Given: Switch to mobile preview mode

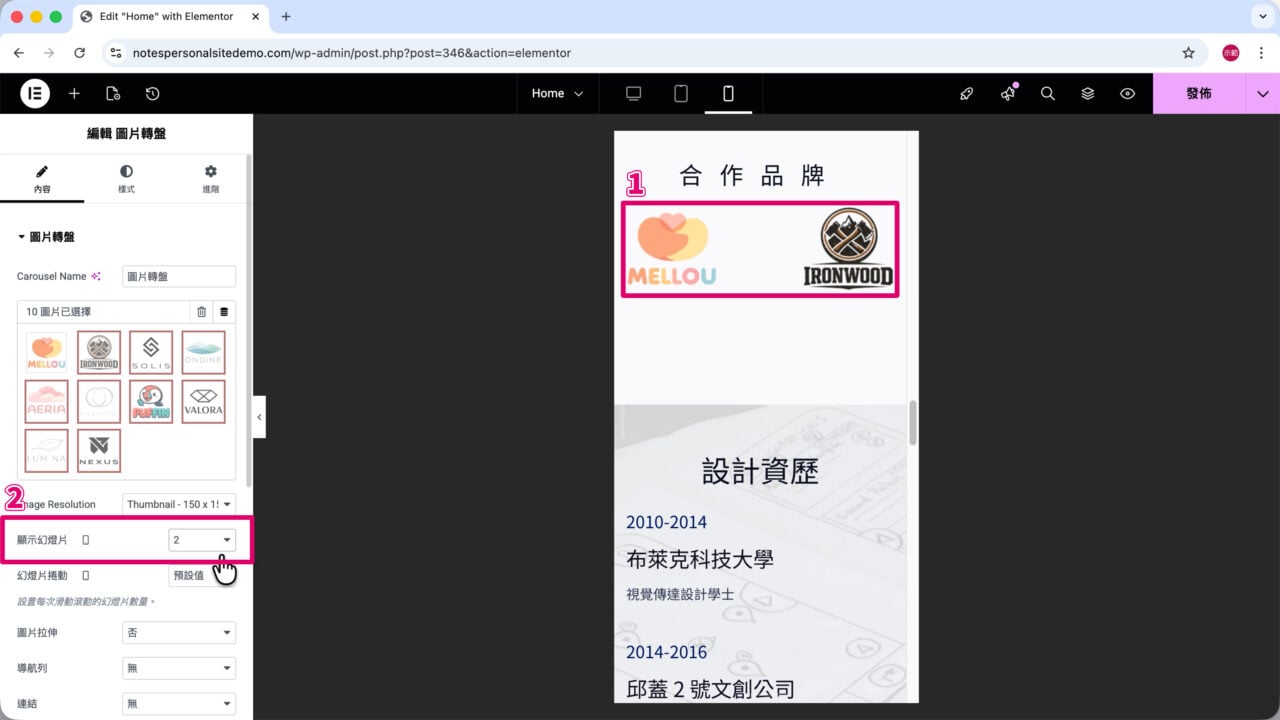Looking at the screenshot, I should 728,93.
